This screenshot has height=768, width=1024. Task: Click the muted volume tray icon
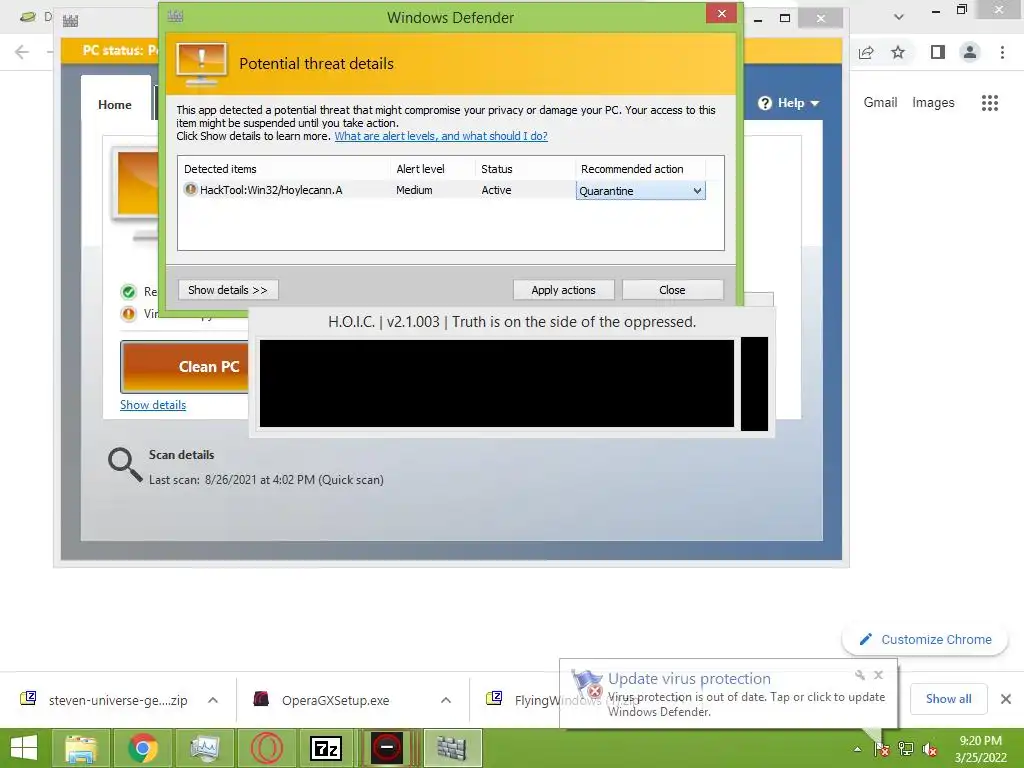point(929,749)
